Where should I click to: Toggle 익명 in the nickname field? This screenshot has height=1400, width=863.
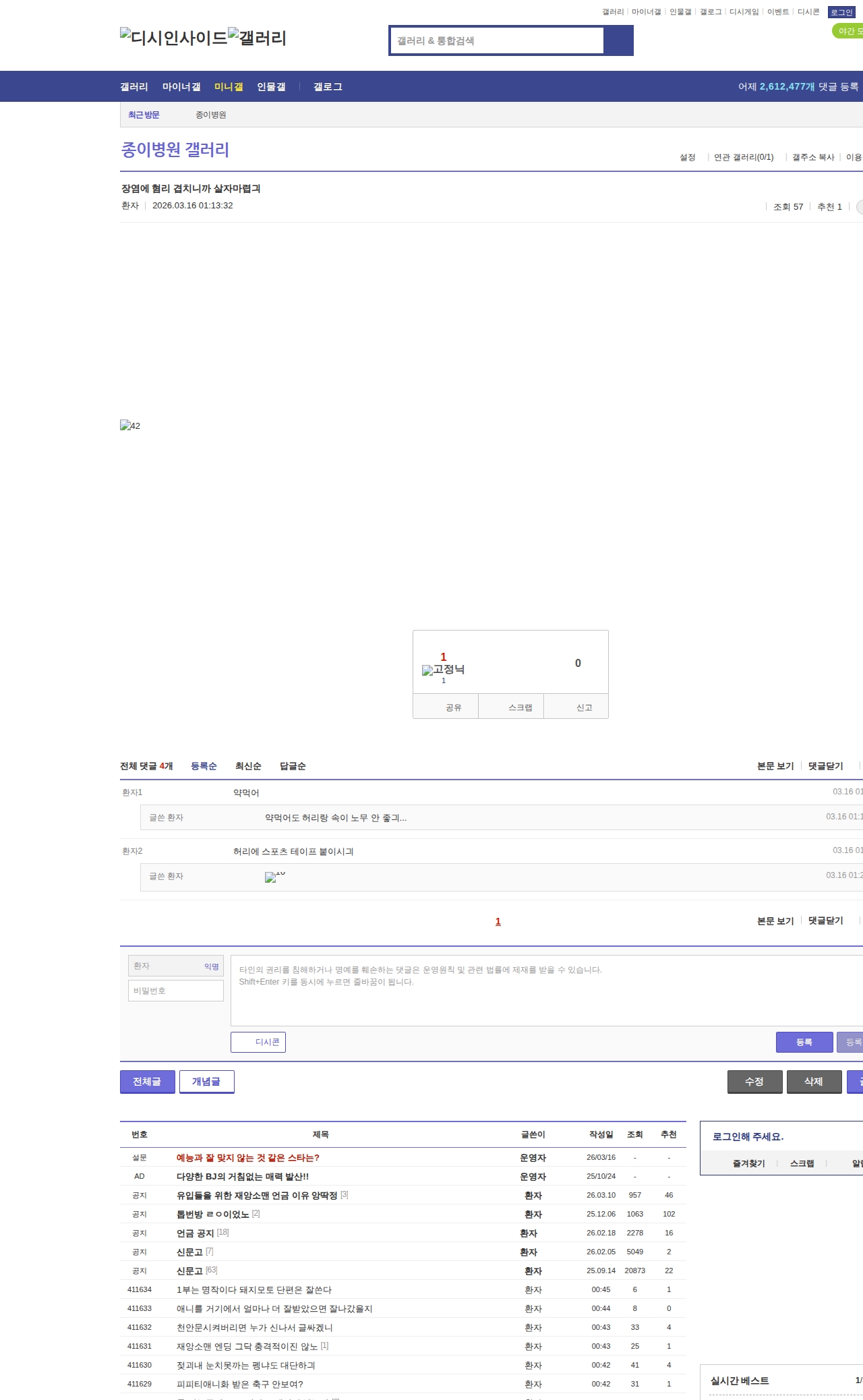(x=212, y=966)
